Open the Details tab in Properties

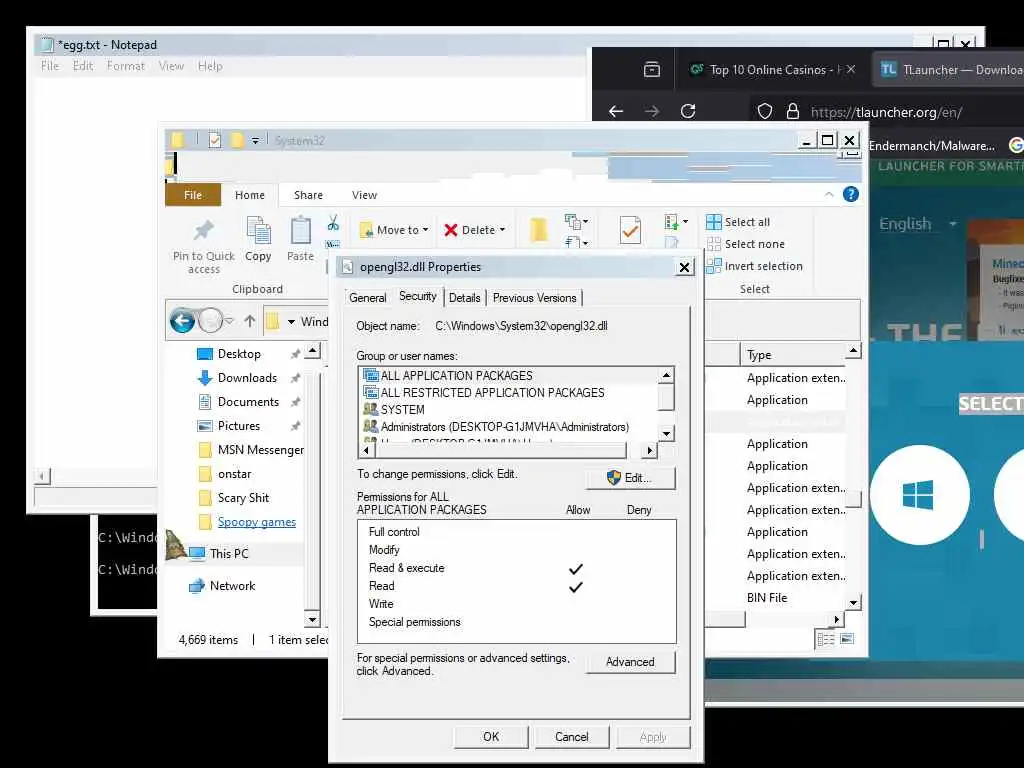464,298
